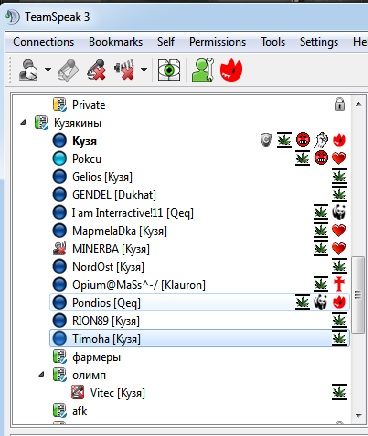Open the dropdown arrow beside Mute Speakers
The image size is (368, 436).
[144, 70]
